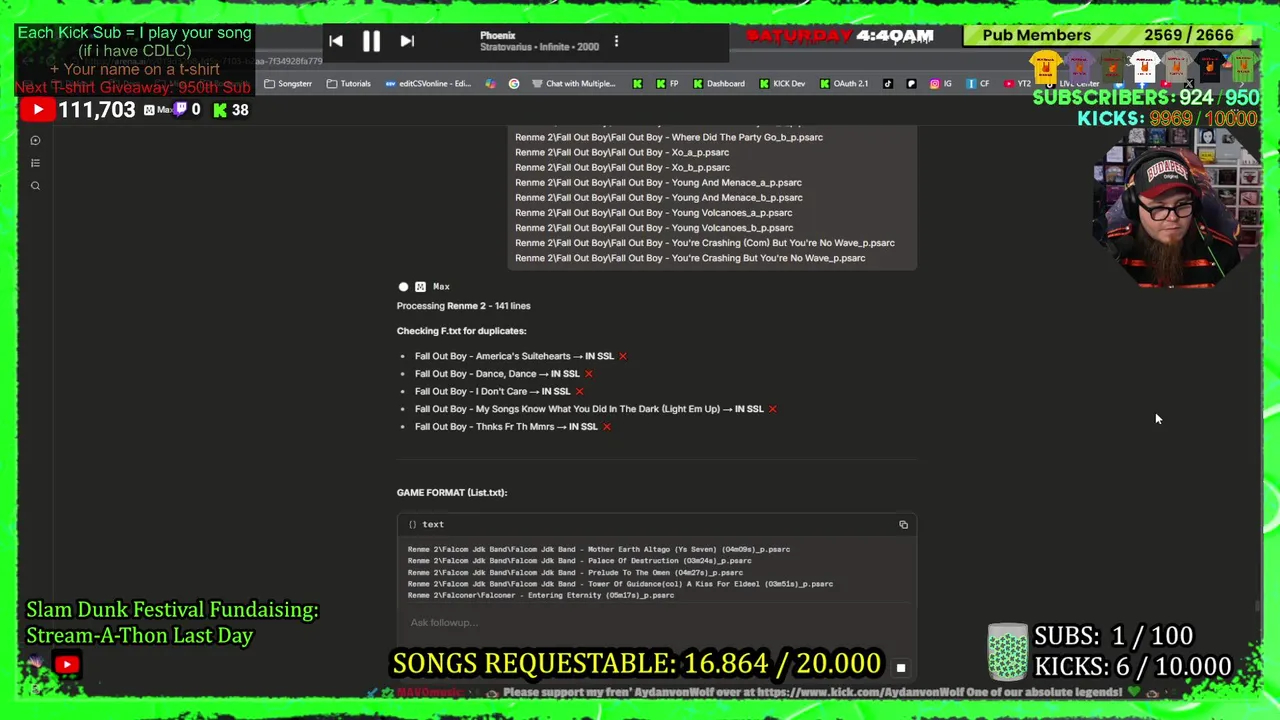Select the 'Xo_a_p.psarc' line

tap(622, 153)
